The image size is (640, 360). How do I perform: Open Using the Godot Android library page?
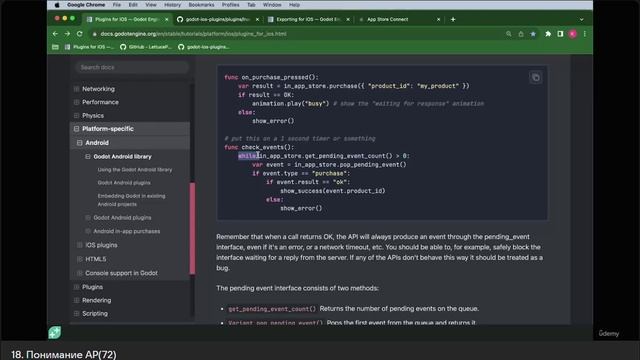tap(135, 170)
